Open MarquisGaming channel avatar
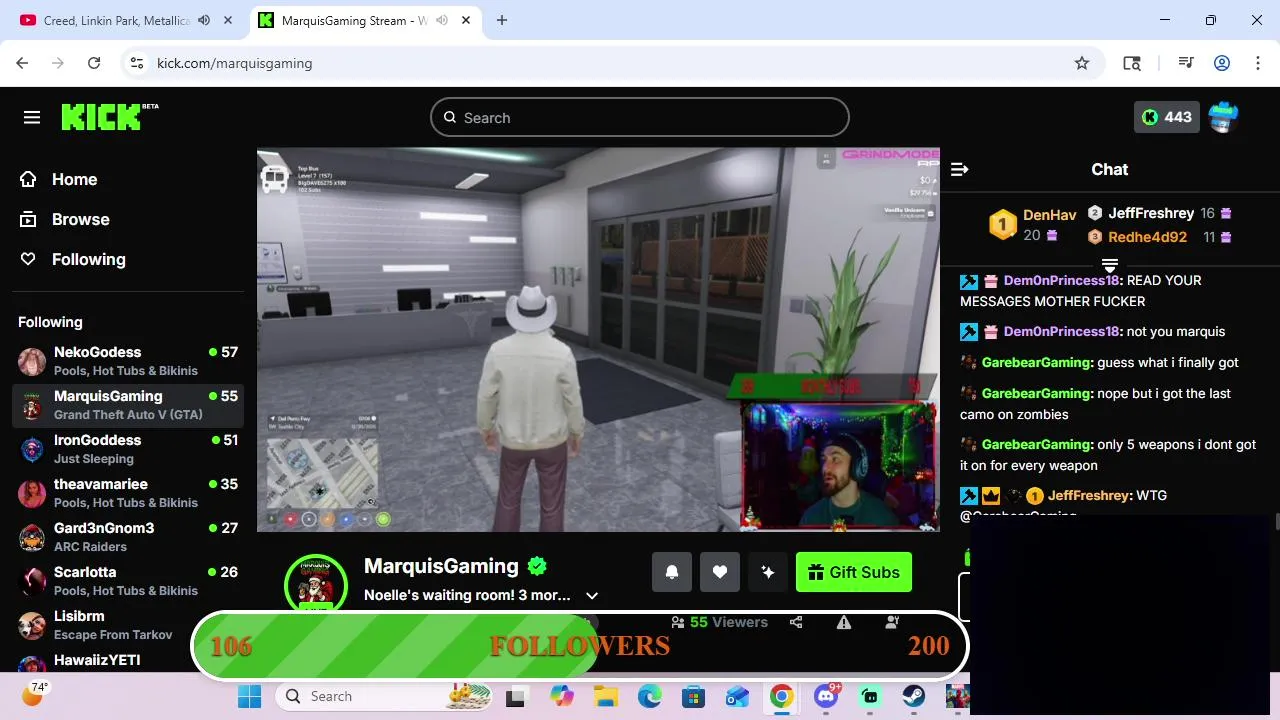This screenshot has width=1280, height=720. (316, 583)
